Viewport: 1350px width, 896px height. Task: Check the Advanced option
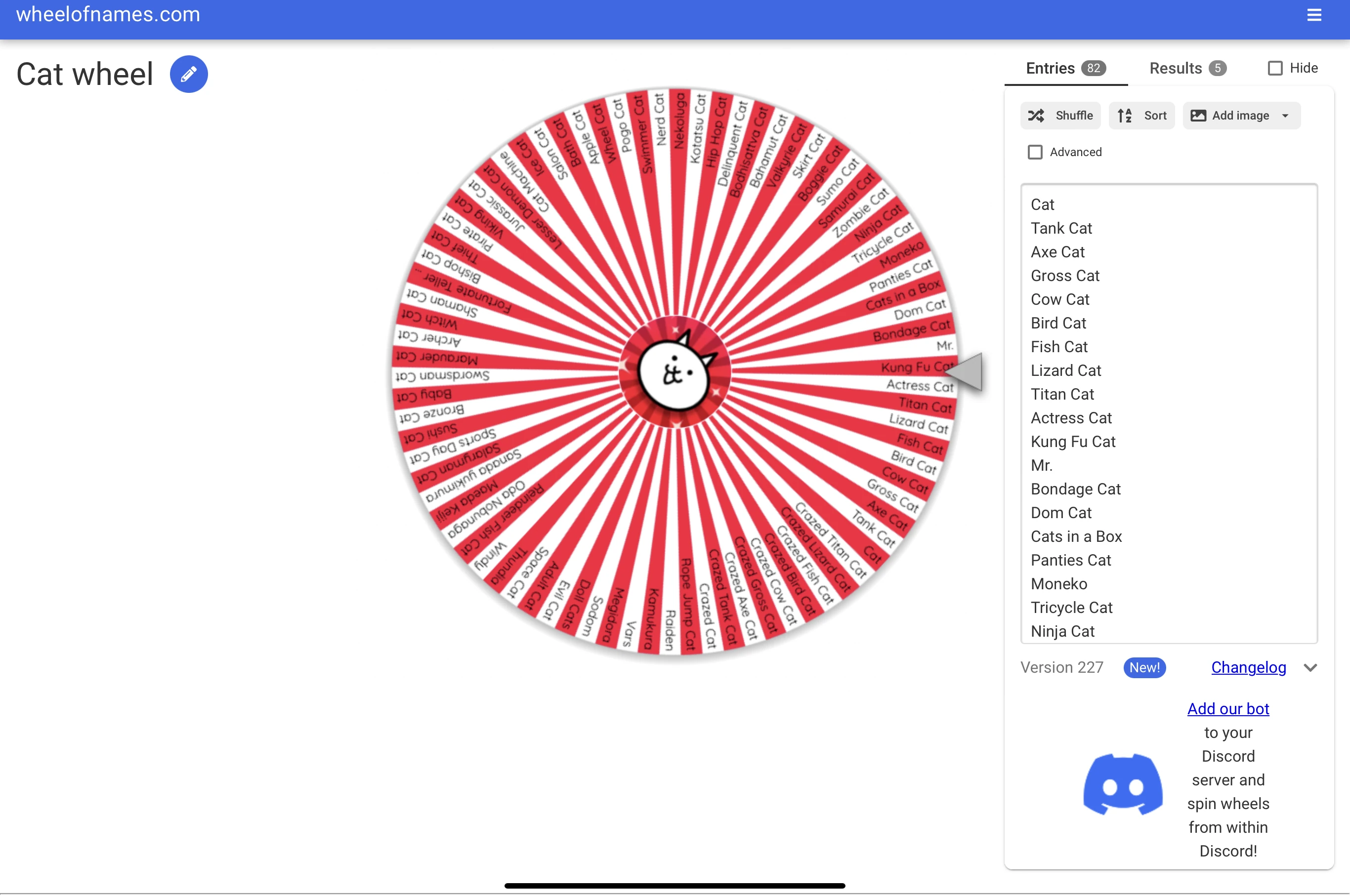(x=1035, y=152)
